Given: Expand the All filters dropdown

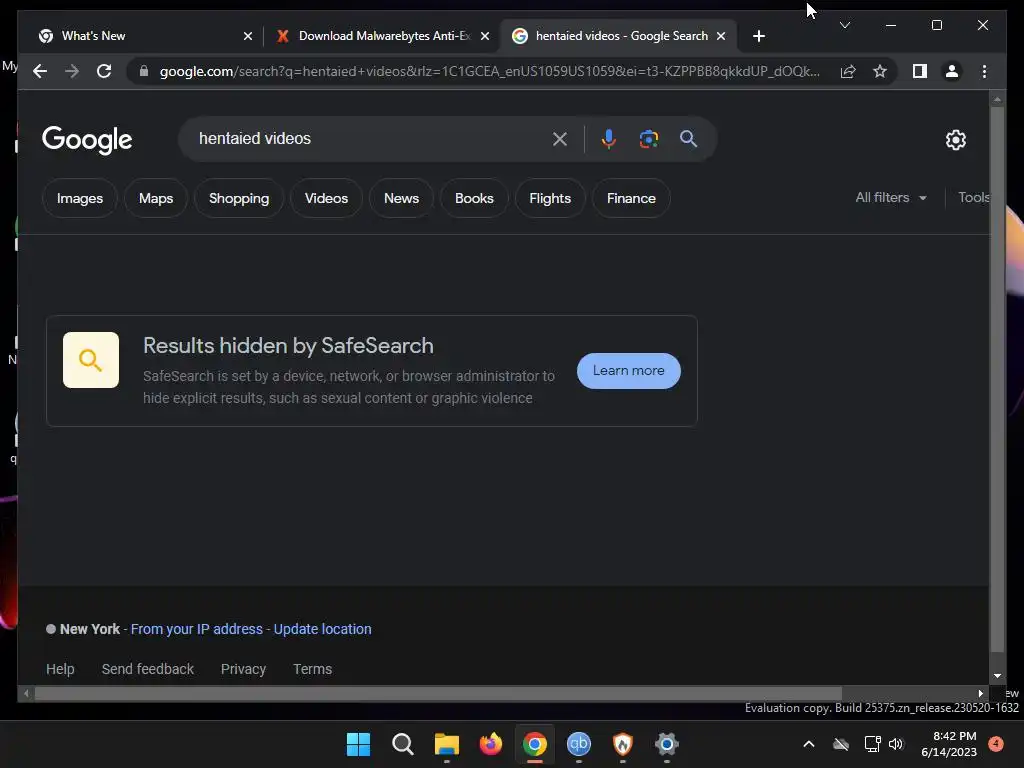Looking at the screenshot, I should pyautogui.click(x=891, y=197).
